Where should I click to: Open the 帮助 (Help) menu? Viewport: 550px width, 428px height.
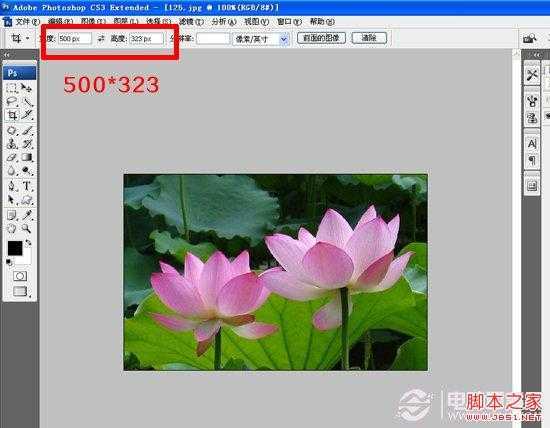point(322,22)
